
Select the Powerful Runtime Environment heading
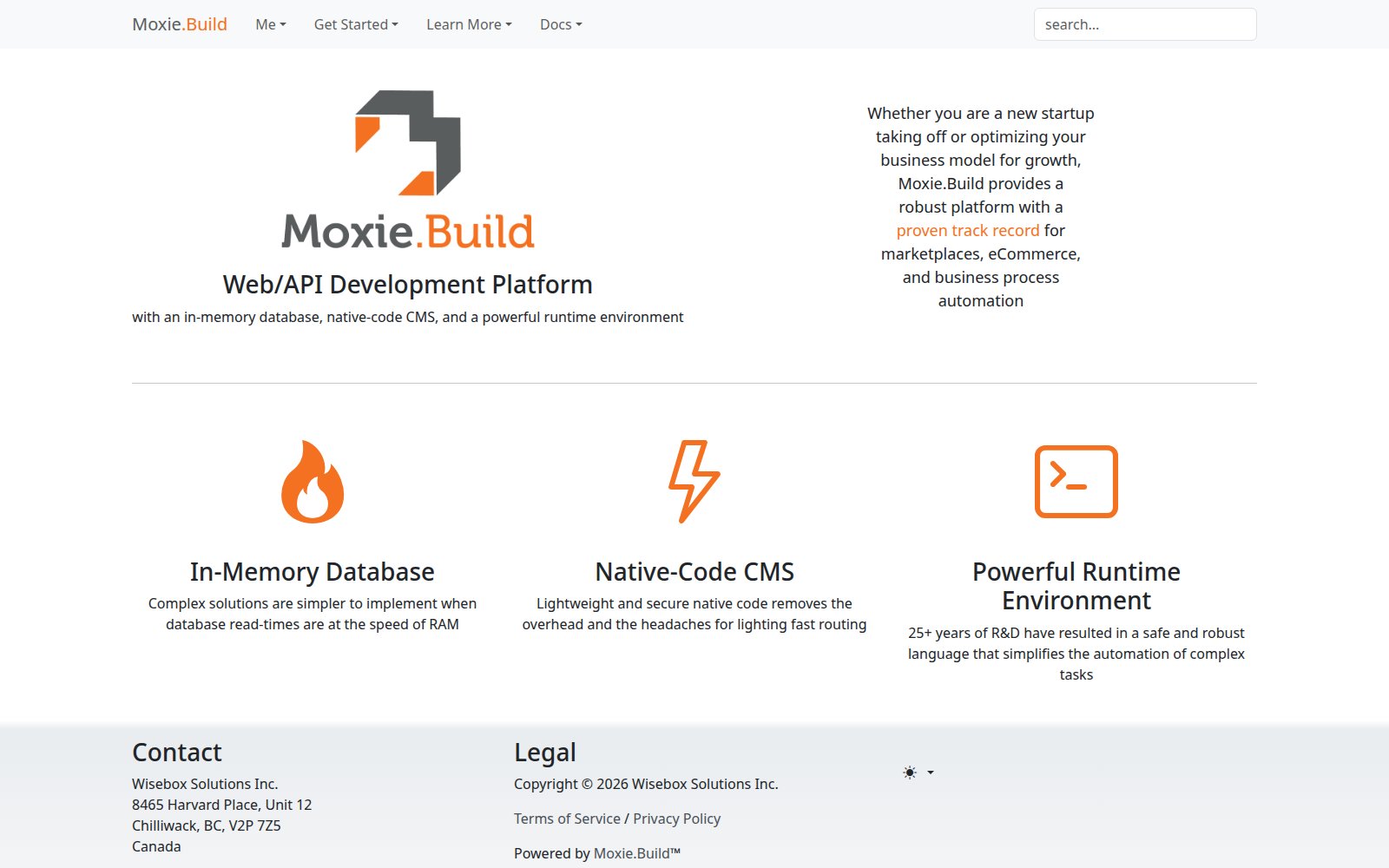pos(1076,586)
